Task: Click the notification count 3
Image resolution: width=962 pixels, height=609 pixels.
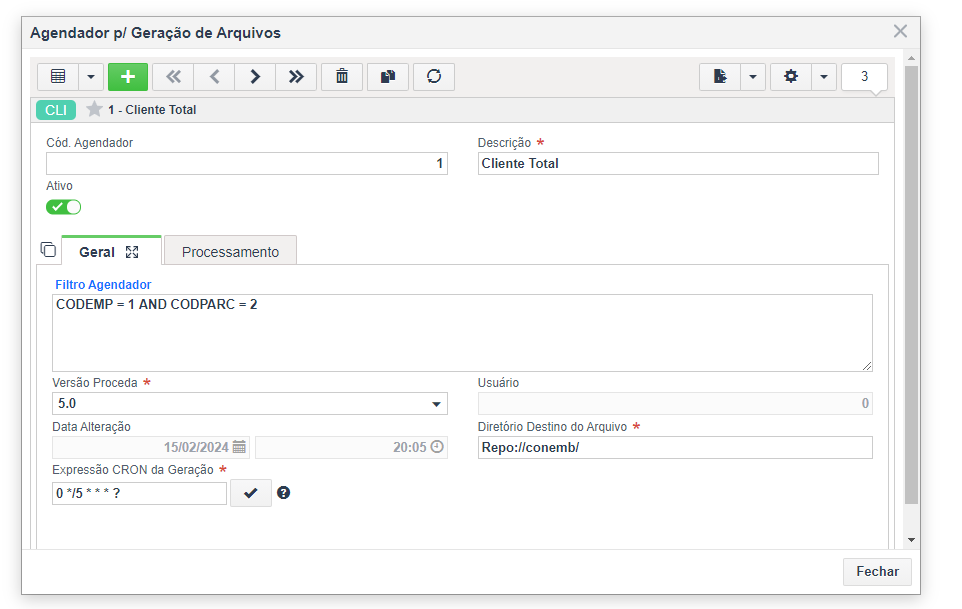Action: pos(864,77)
